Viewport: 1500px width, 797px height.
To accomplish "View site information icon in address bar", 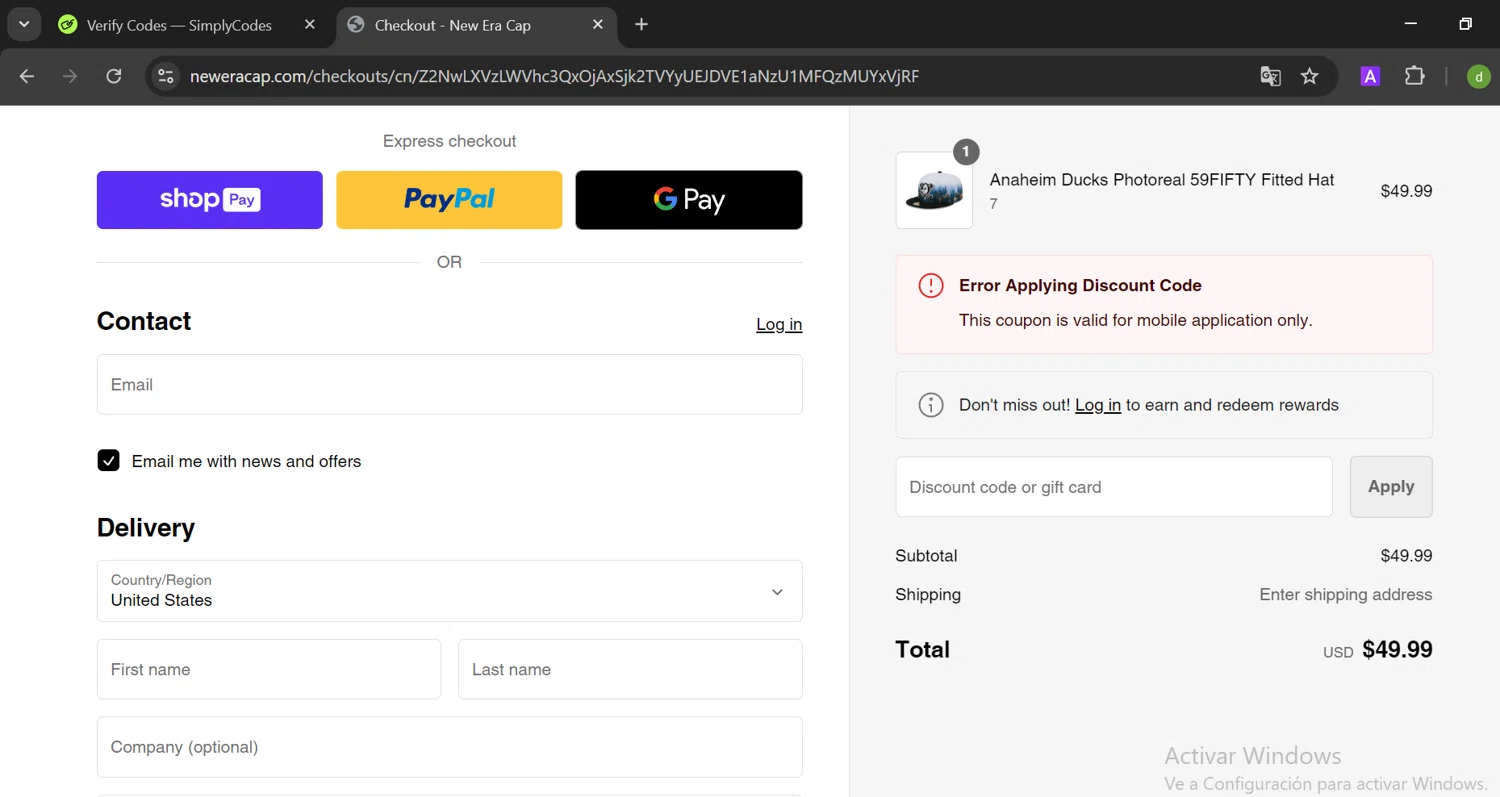I will 166,76.
